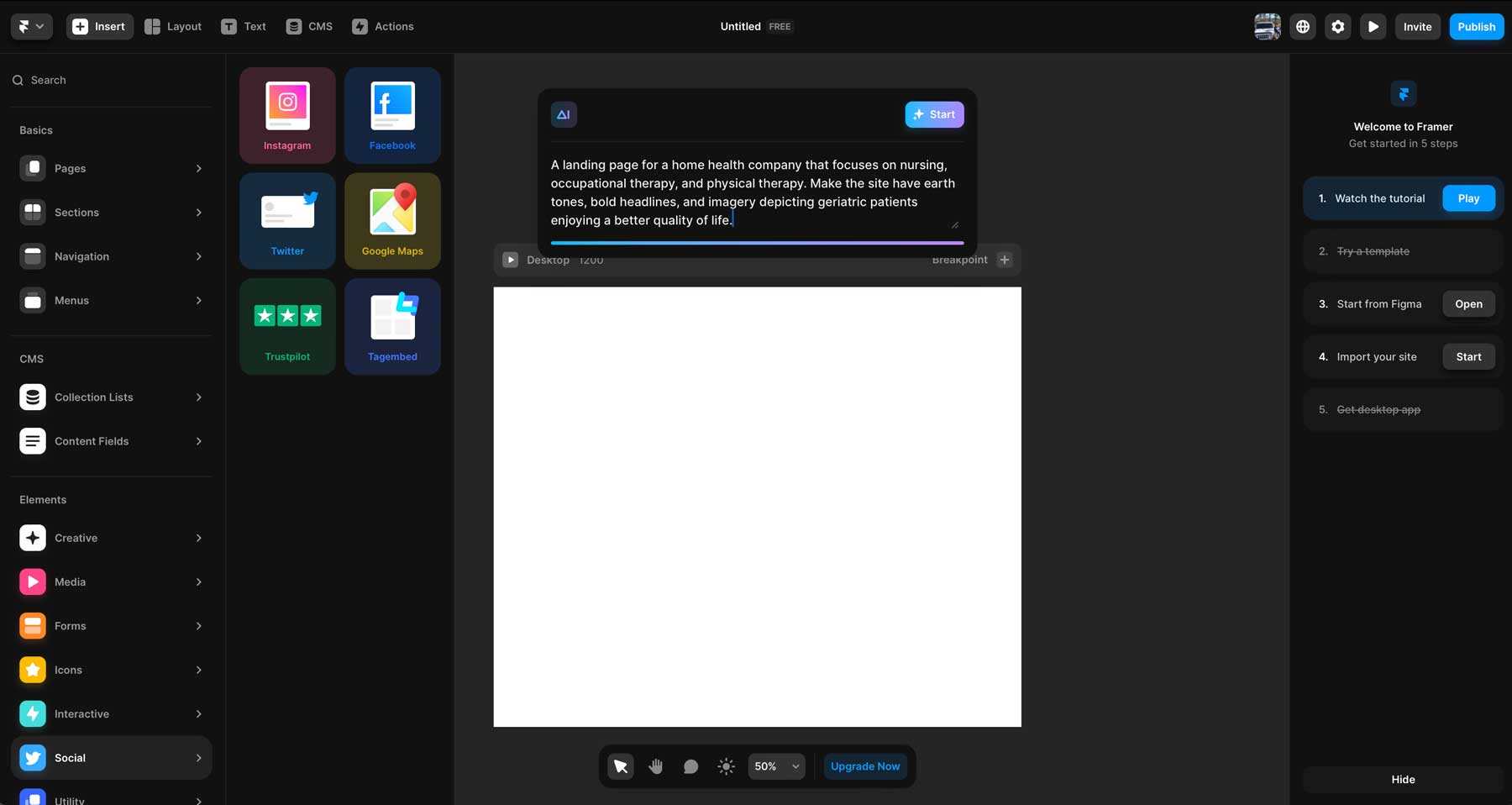Open the Framer logo menu dropdown
Screen dimensions: 1512x805
(x=30, y=26)
